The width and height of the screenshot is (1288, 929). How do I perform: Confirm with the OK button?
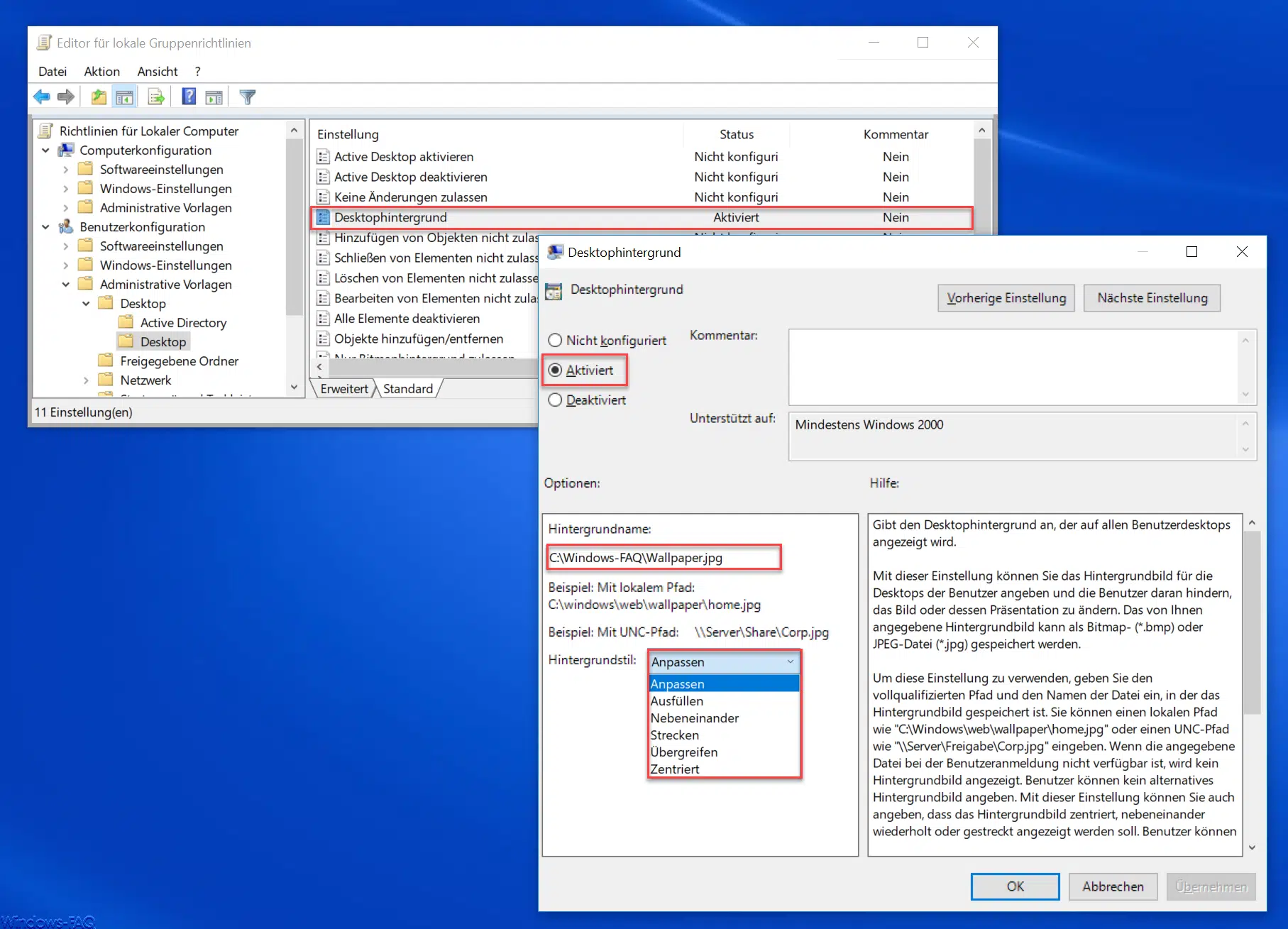pos(1015,886)
